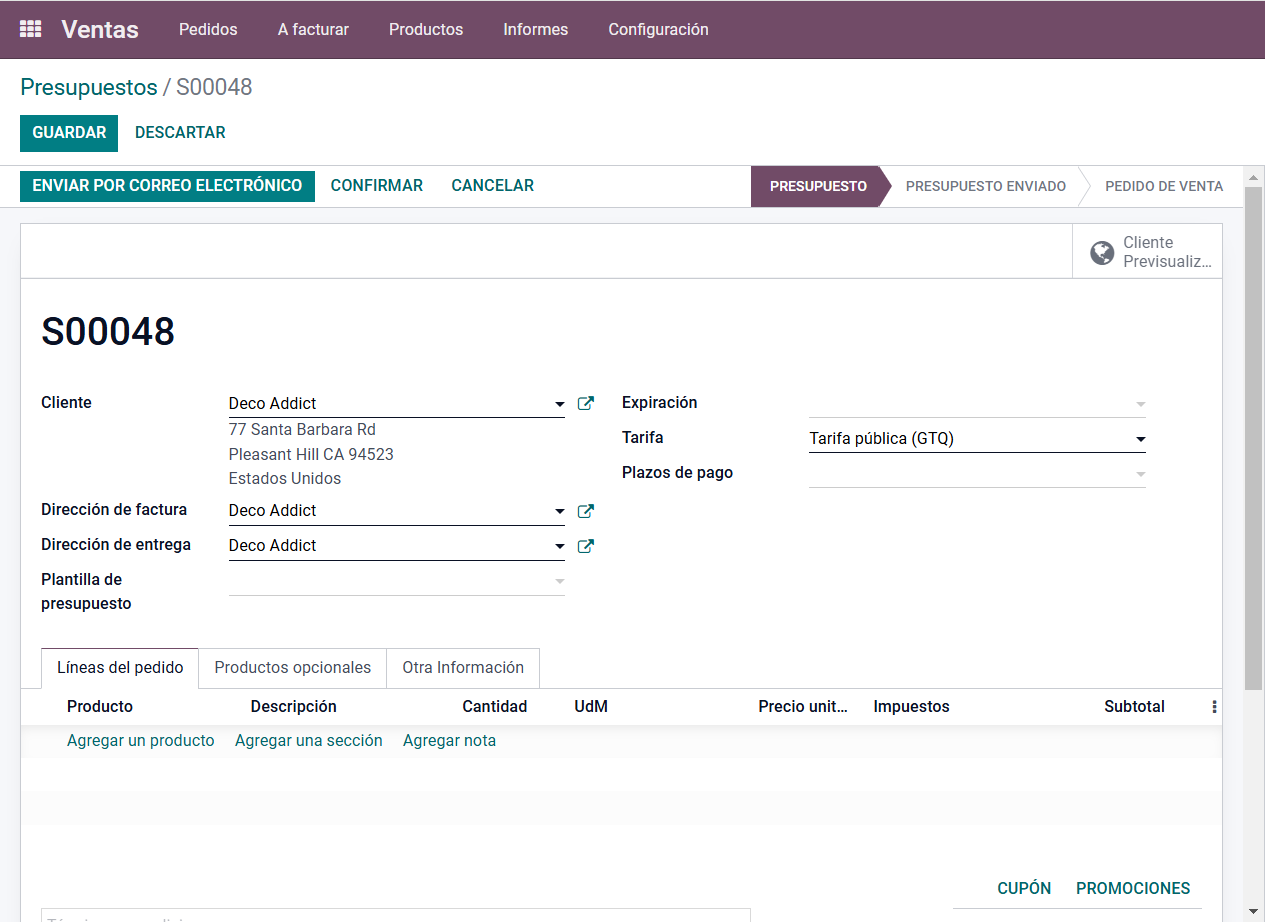Expand the Tarifa pricelist dropdown
1265x922 pixels.
1139,439
